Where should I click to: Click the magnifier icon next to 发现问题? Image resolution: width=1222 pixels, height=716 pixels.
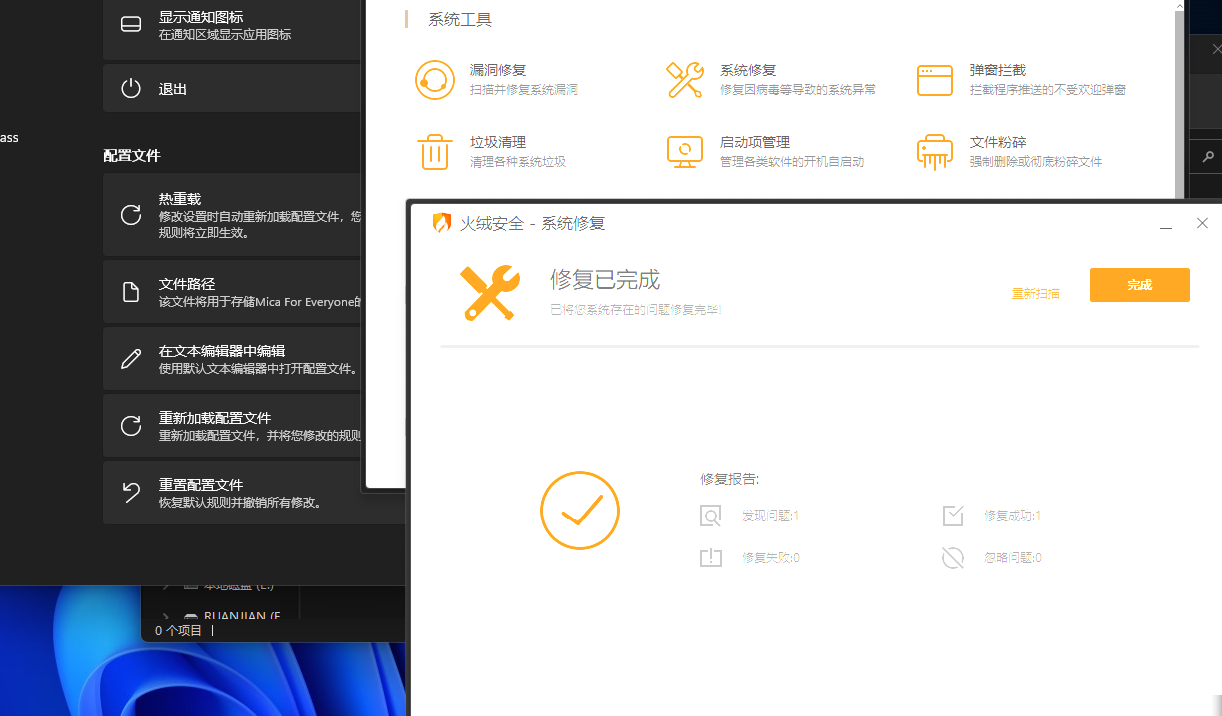pos(711,516)
